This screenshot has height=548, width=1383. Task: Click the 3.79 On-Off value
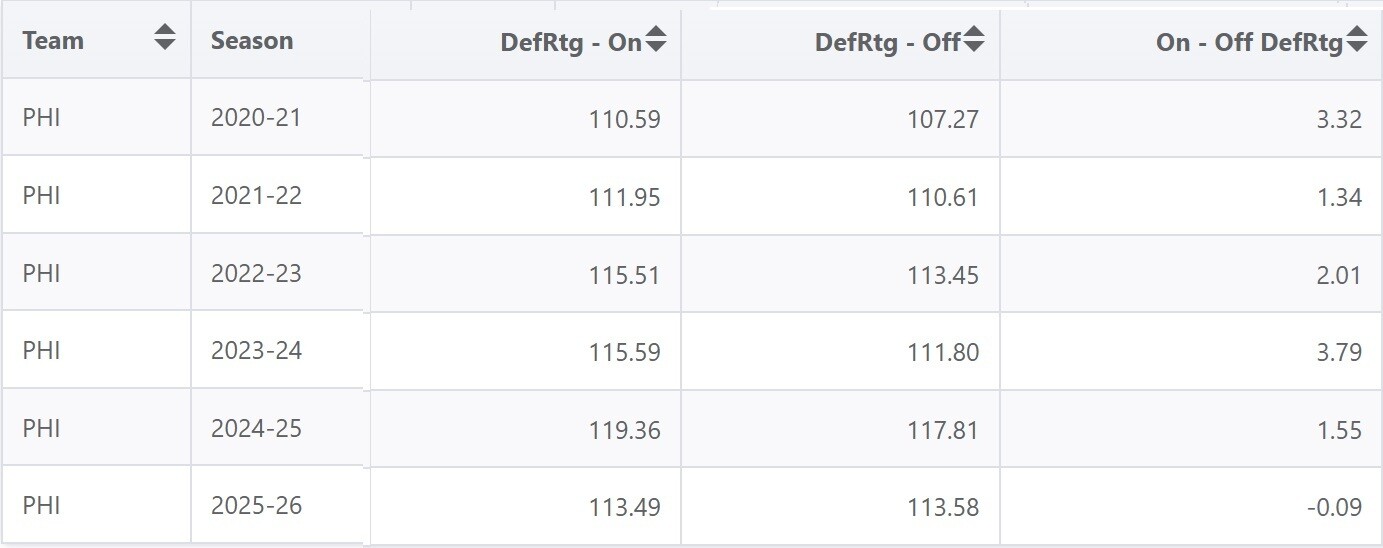click(1340, 352)
